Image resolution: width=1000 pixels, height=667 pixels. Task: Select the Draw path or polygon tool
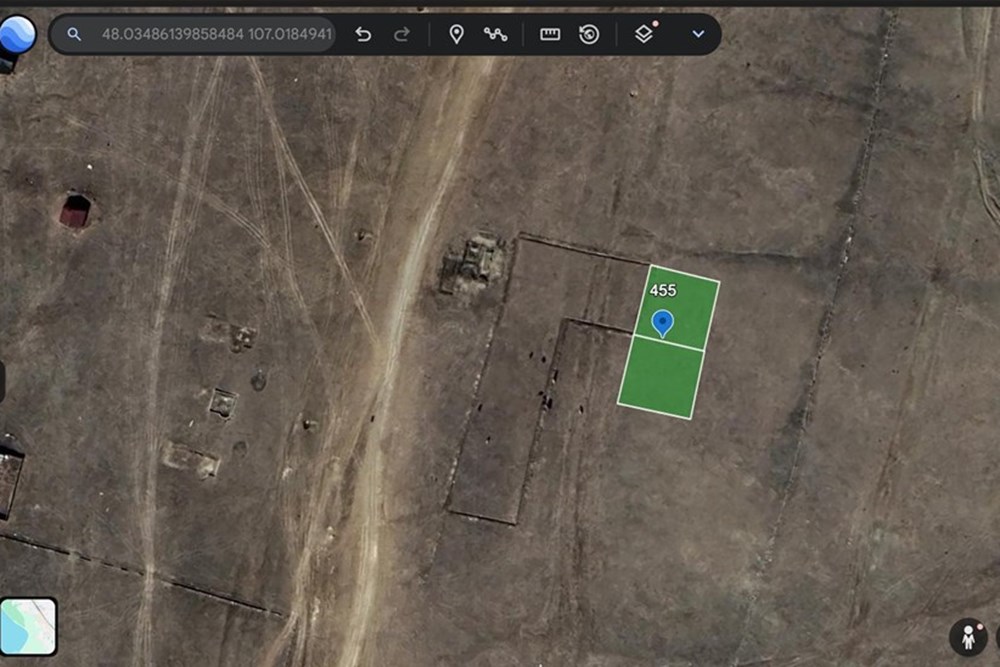[496, 34]
